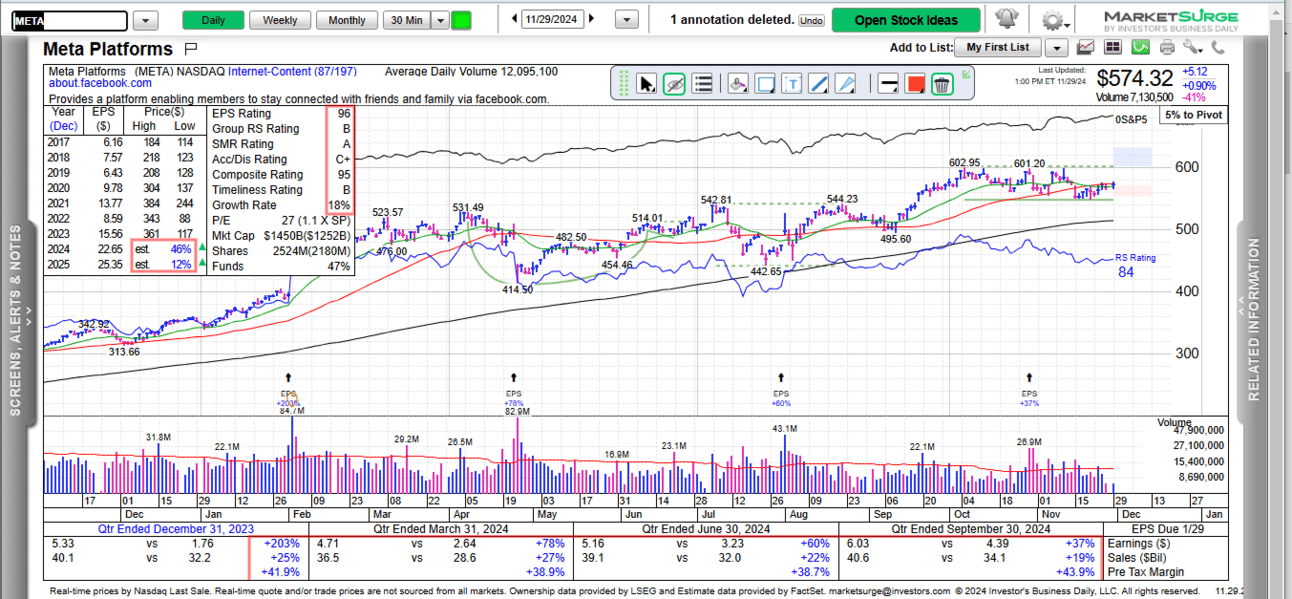Image resolution: width=1292 pixels, height=599 pixels.
Task: Click the 602.95 price high label
Action: 965,163
